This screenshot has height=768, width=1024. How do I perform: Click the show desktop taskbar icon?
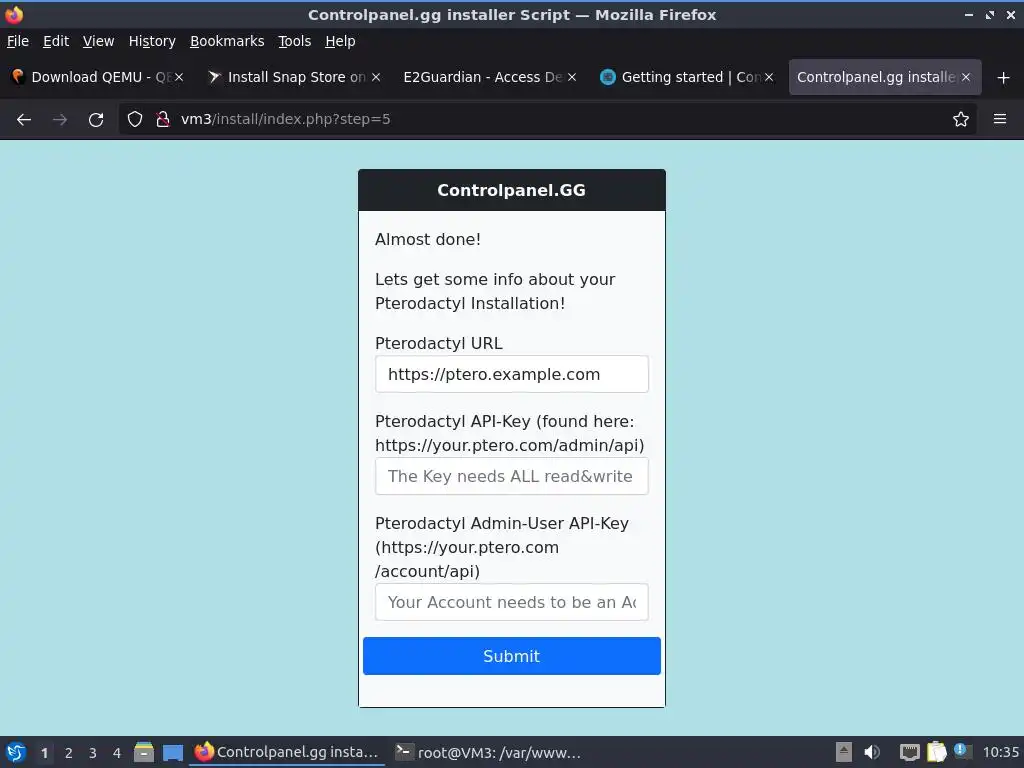(x=173, y=752)
